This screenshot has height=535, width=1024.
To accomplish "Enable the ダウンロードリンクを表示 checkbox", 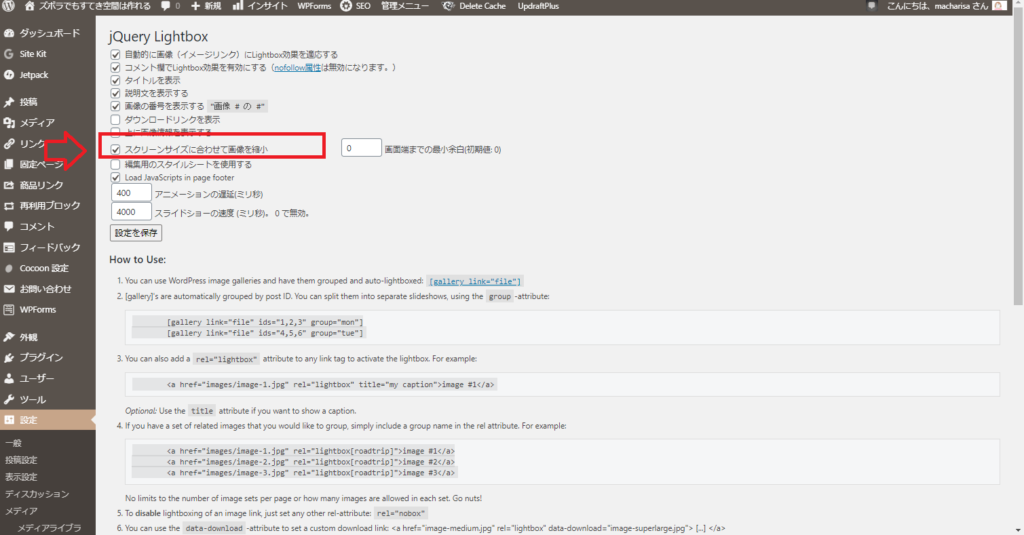I will coord(116,119).
